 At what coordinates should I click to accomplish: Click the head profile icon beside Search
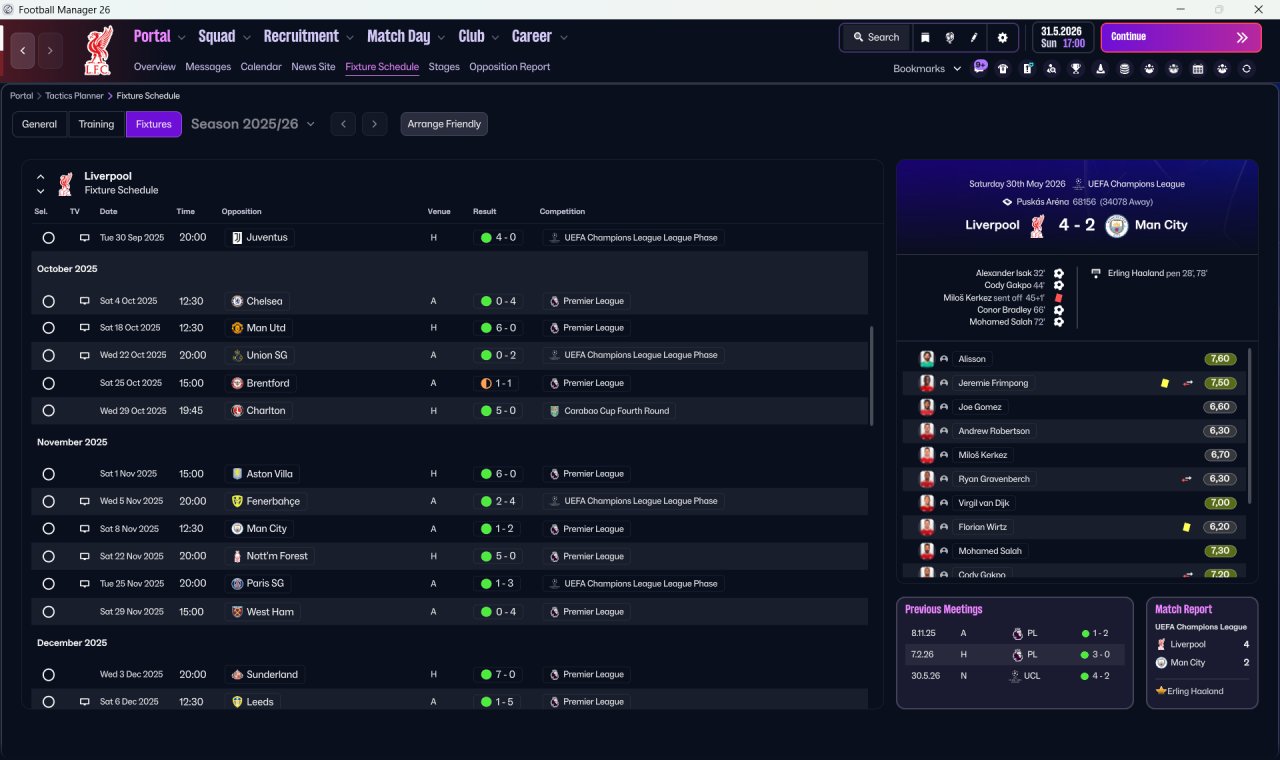click(949, 37)
